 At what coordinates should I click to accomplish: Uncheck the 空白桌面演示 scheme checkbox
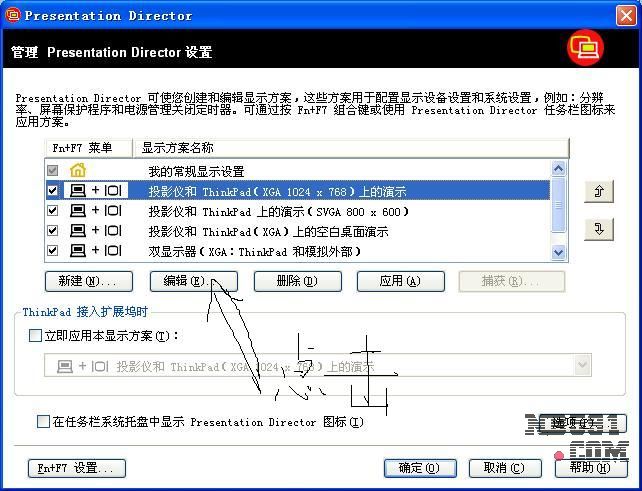pos(52,231)
